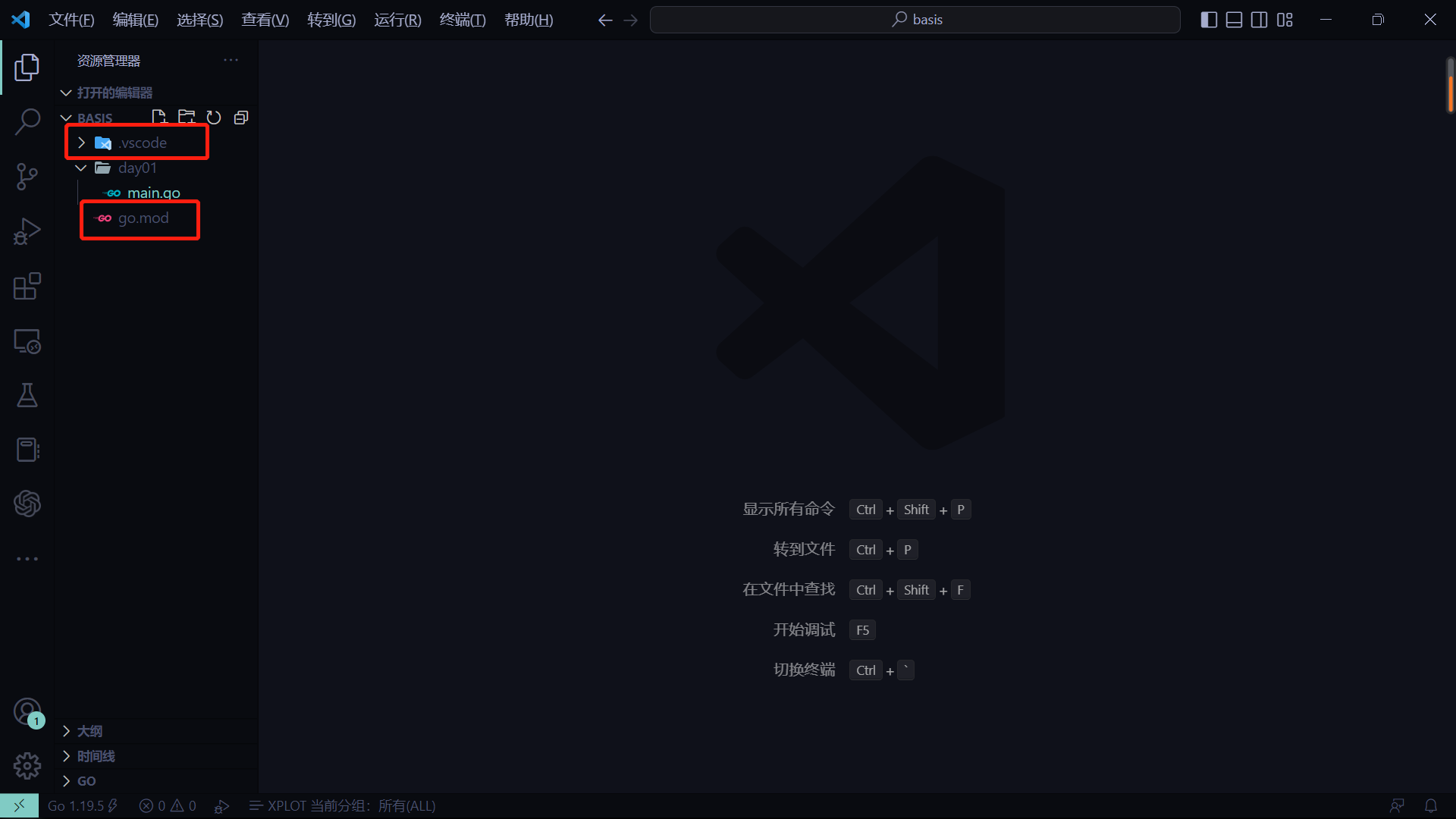Viewport: 1456px width, 819px height.
Task: Open the Search view in activity bar
Action: [27, 121]
